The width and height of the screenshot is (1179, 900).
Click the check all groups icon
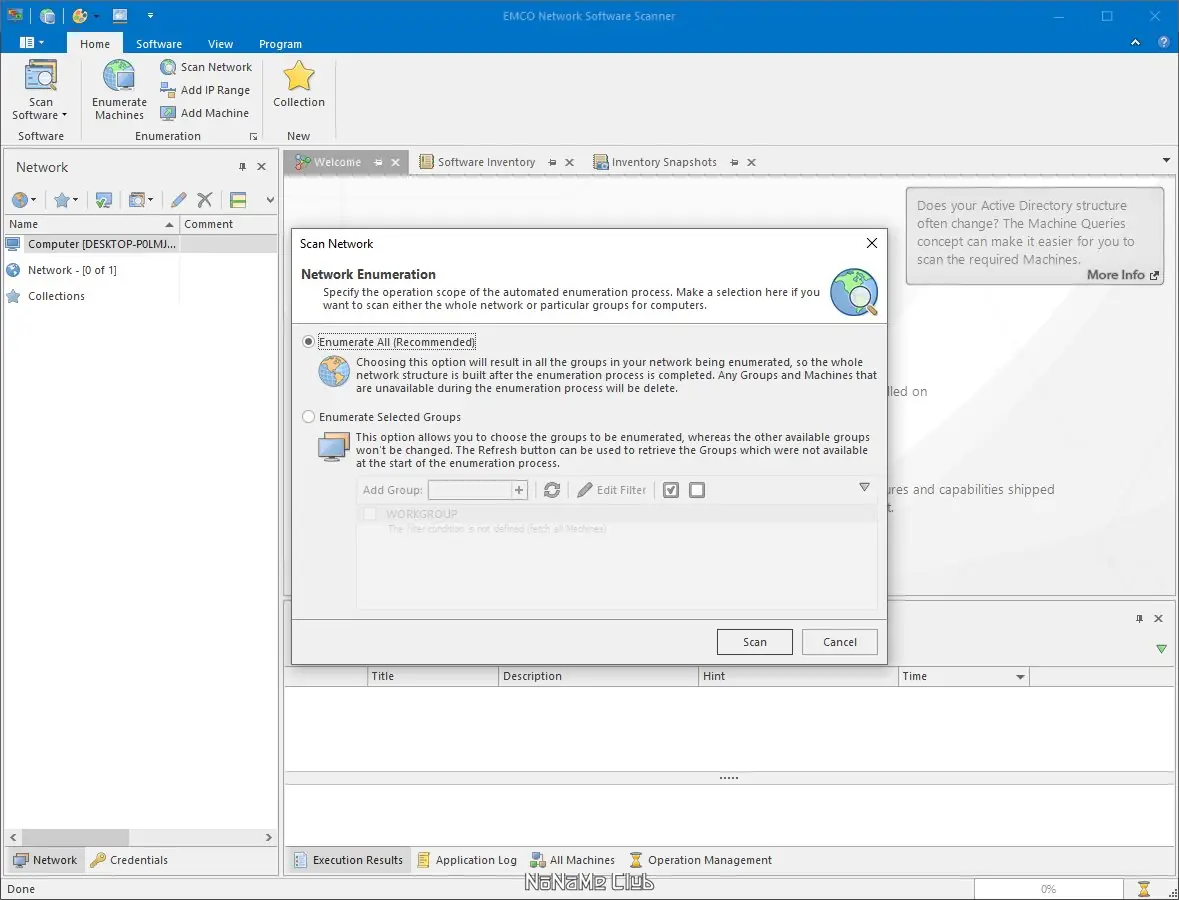(671, 490)
